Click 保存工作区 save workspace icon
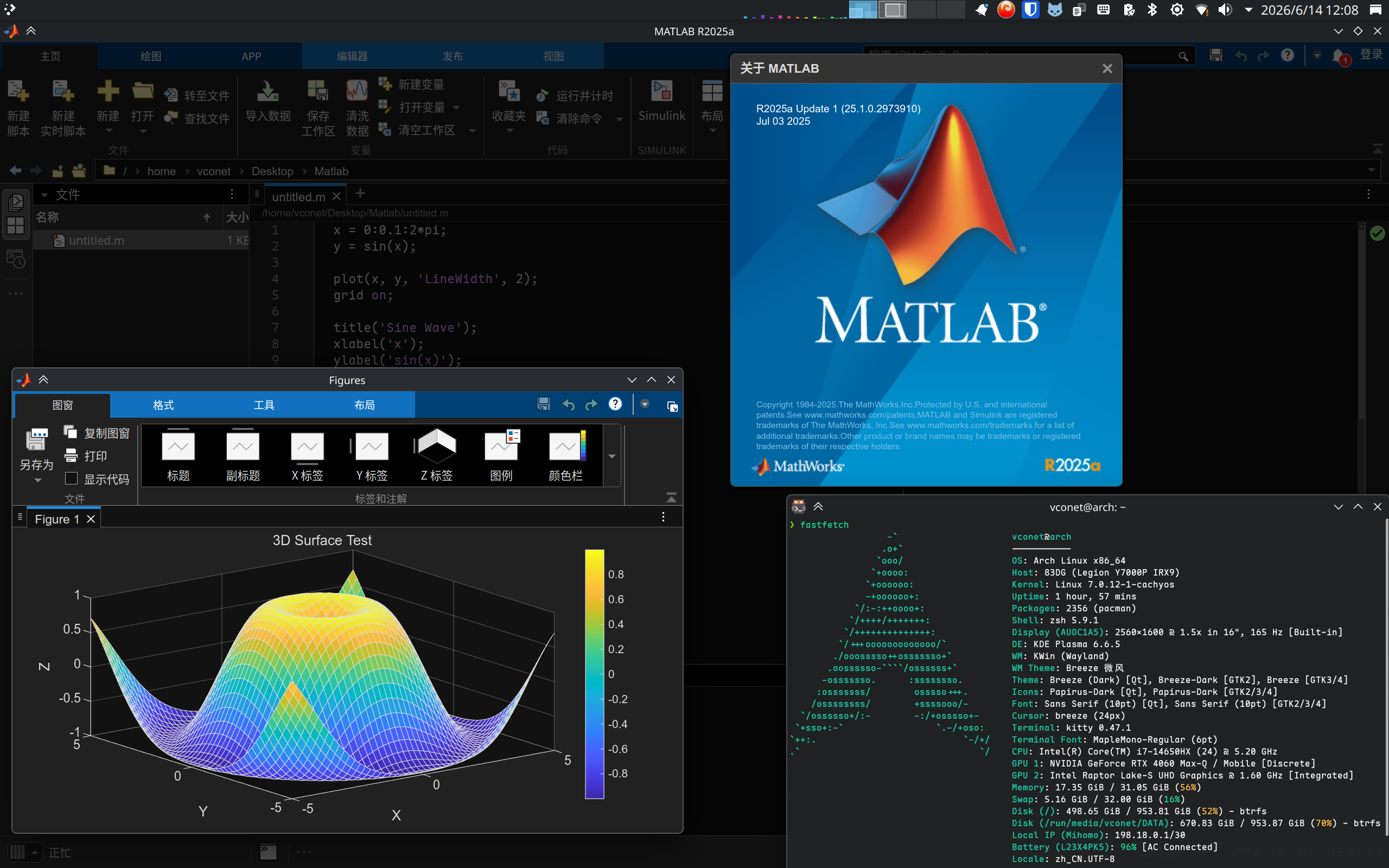 (x=318, y=91)
